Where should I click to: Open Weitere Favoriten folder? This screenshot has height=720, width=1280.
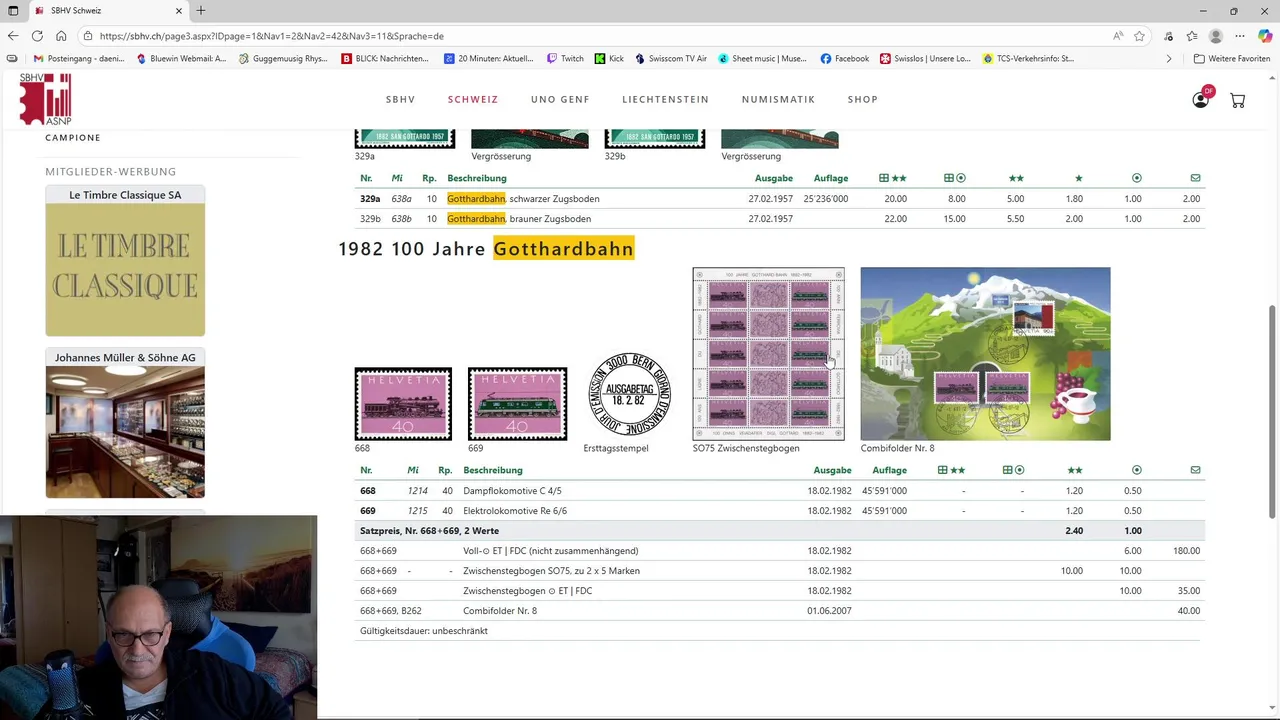1232,59
